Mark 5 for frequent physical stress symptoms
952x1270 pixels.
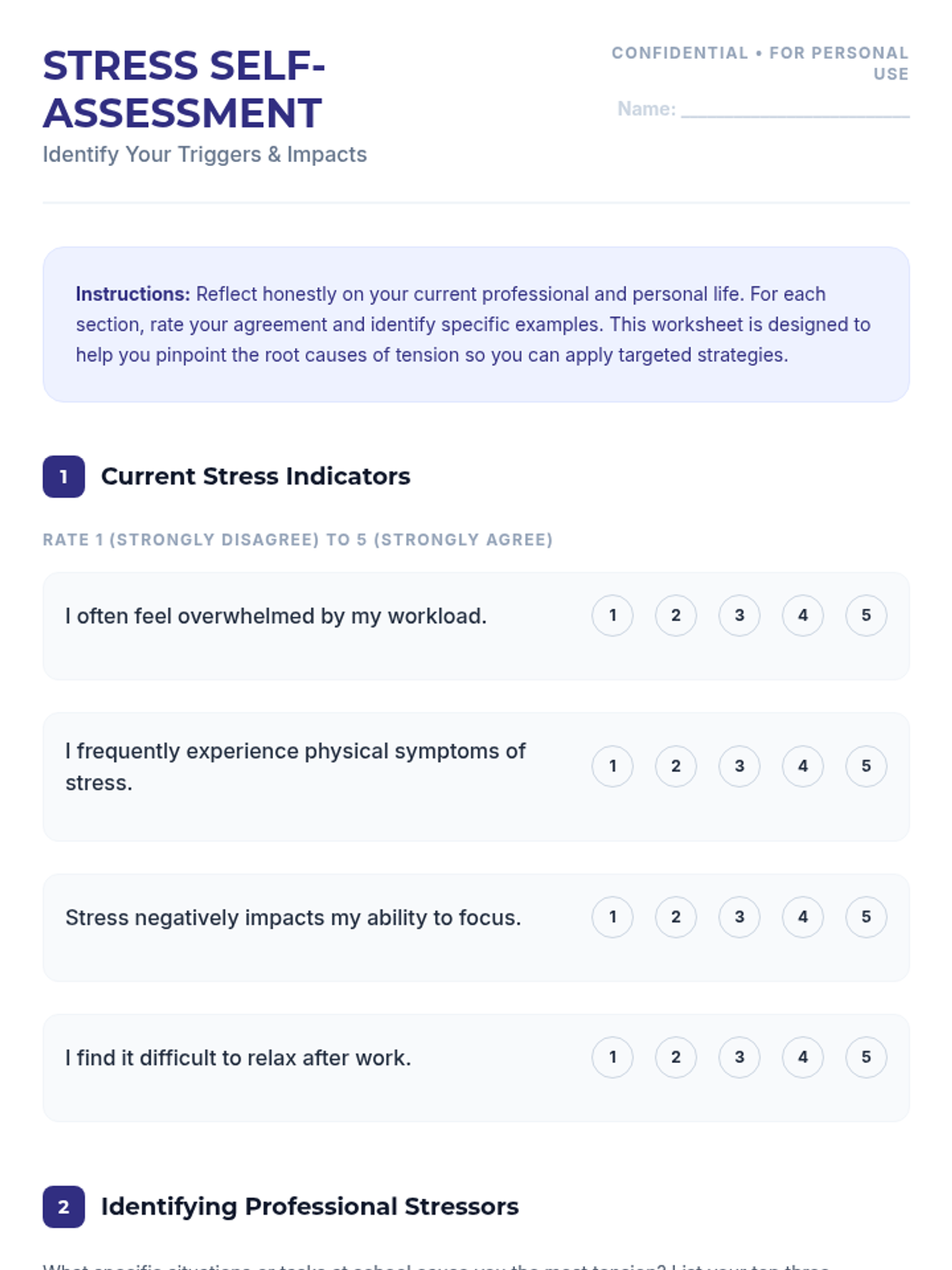pos(866,766)
